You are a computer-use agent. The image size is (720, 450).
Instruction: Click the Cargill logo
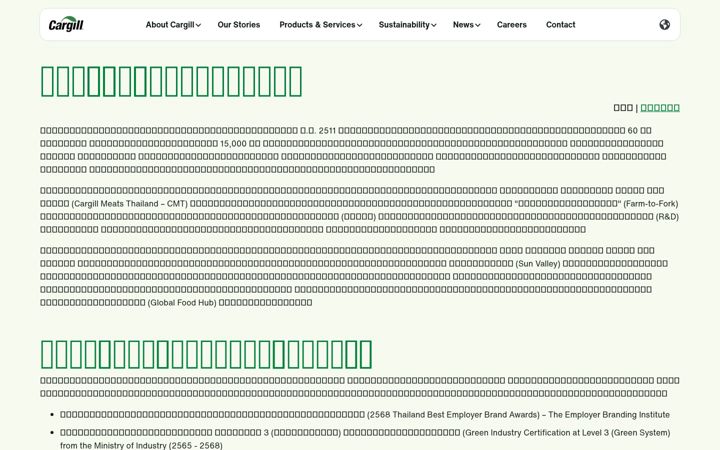click(66, 24)
